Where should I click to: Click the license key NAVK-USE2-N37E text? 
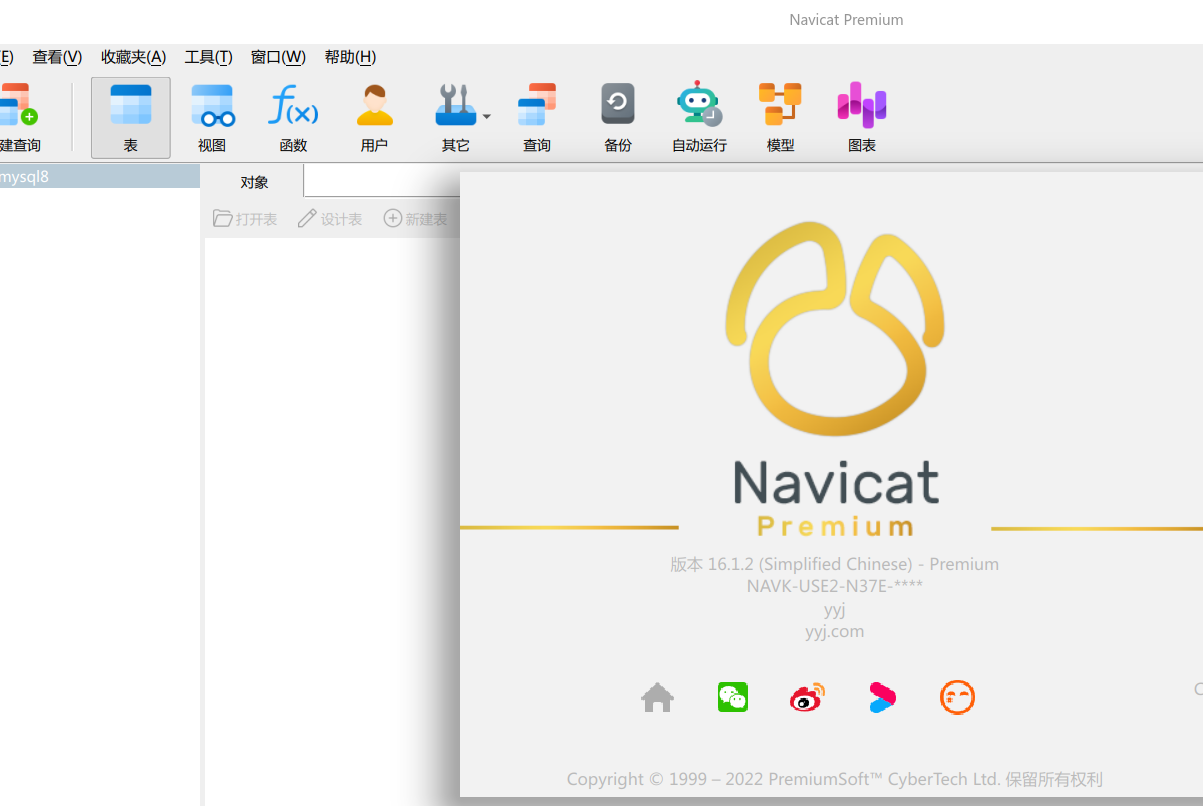[834, 586]
